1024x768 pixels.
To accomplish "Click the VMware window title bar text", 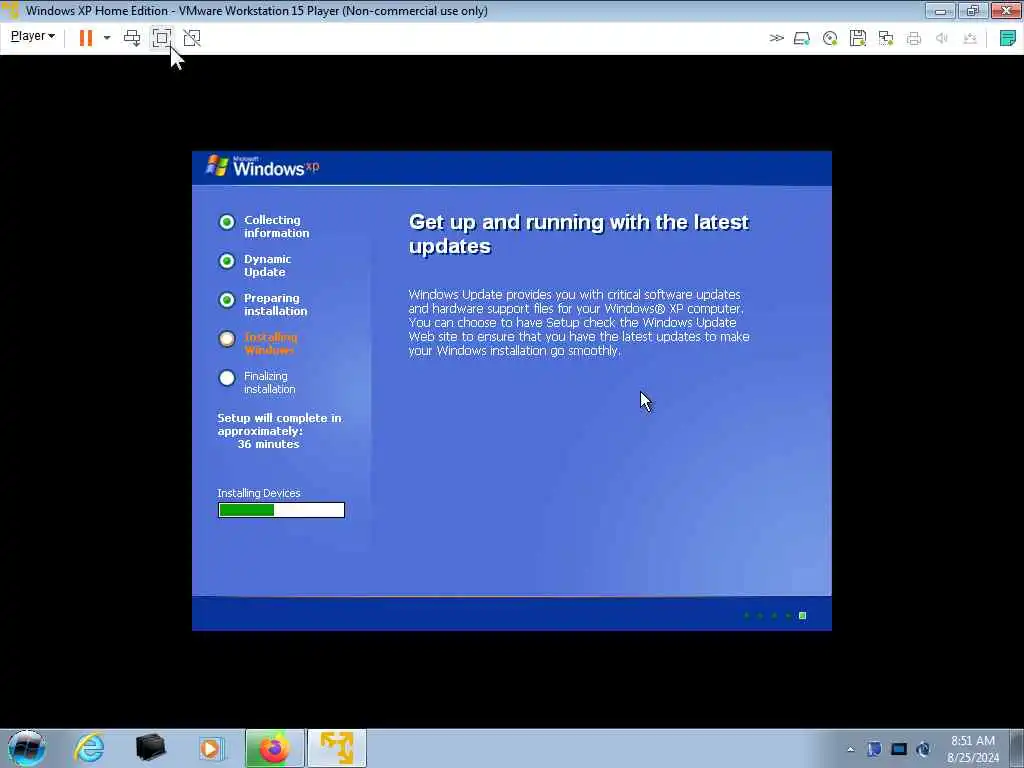I will tap(257, 10).
